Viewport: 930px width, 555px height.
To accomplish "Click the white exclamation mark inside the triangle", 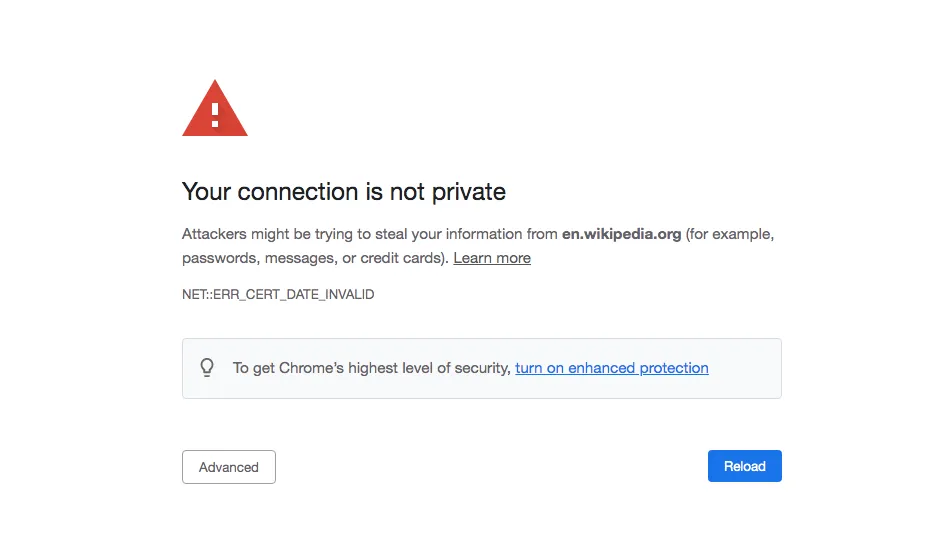I will click(x=215, y=115).
